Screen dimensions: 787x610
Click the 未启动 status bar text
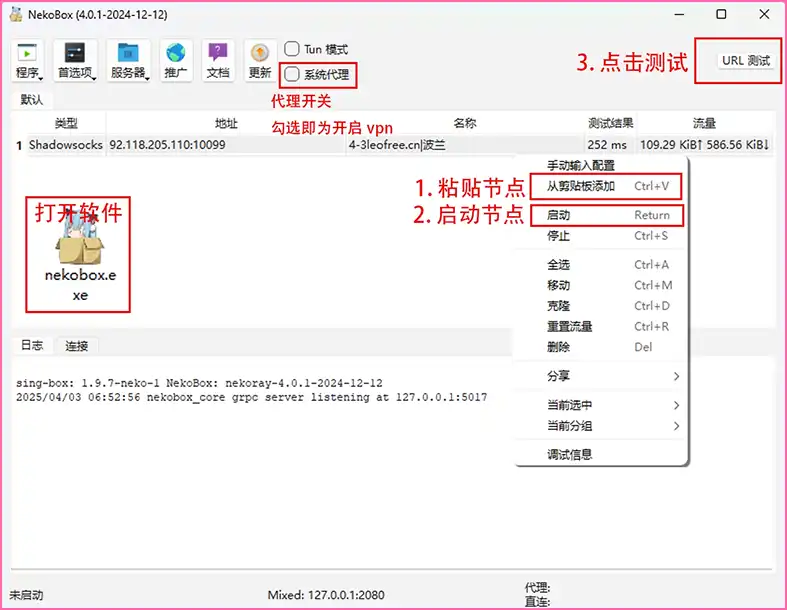tap(26, 595)
